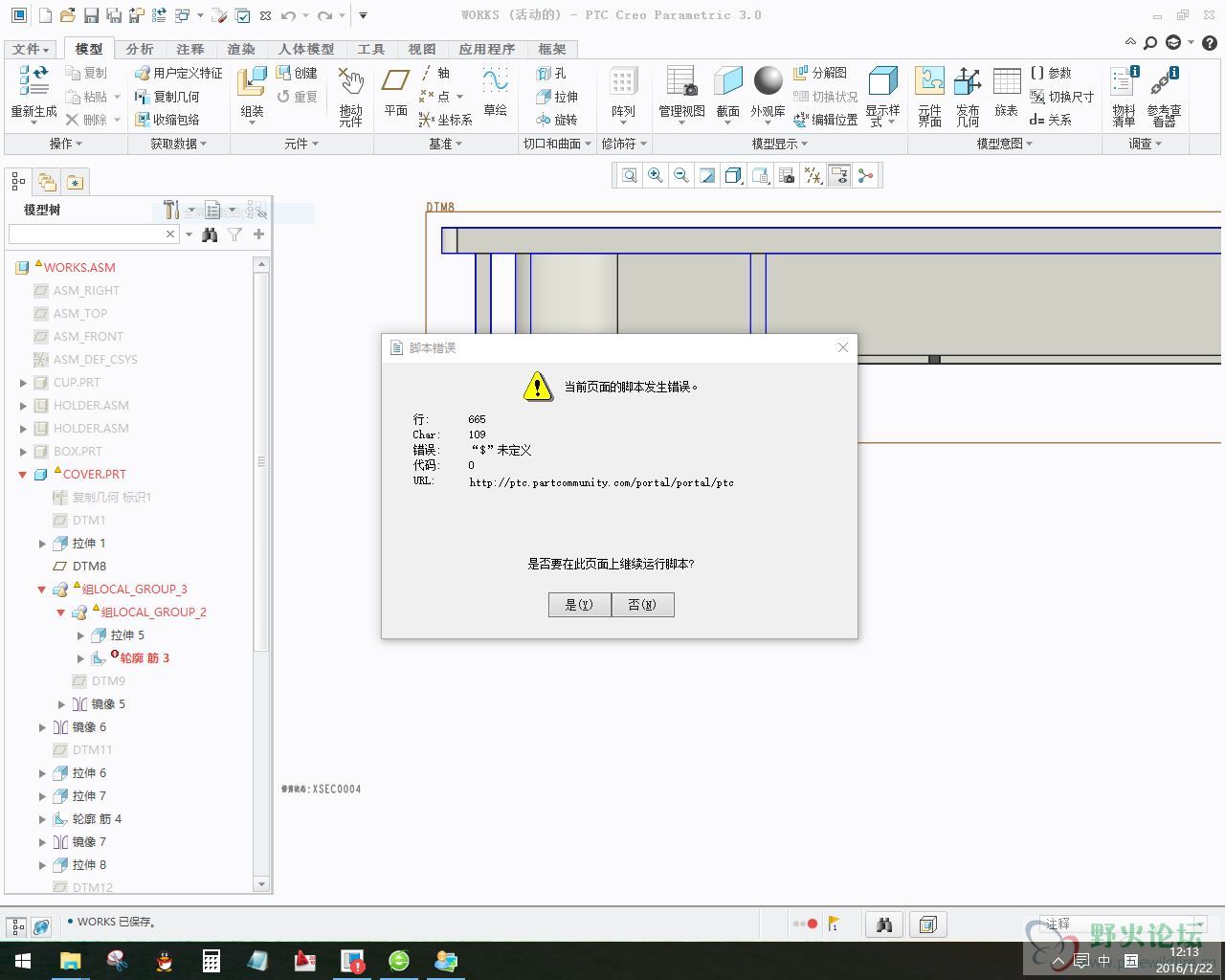
Task: Toggle the Switch Dimensions (切换尺寸) option
Action: 1061,97
